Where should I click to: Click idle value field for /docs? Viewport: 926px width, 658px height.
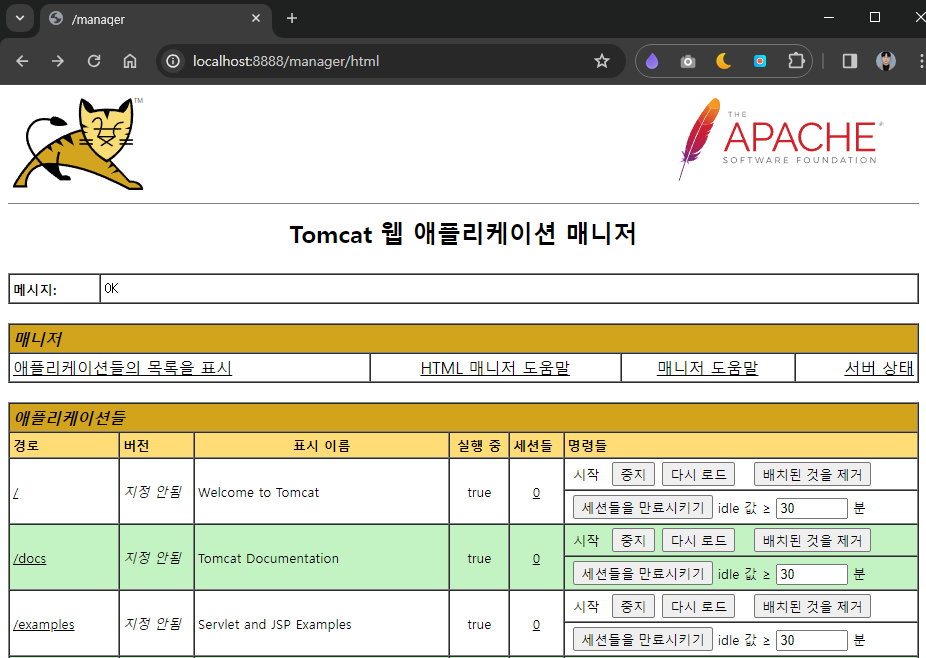click(811, 574)
